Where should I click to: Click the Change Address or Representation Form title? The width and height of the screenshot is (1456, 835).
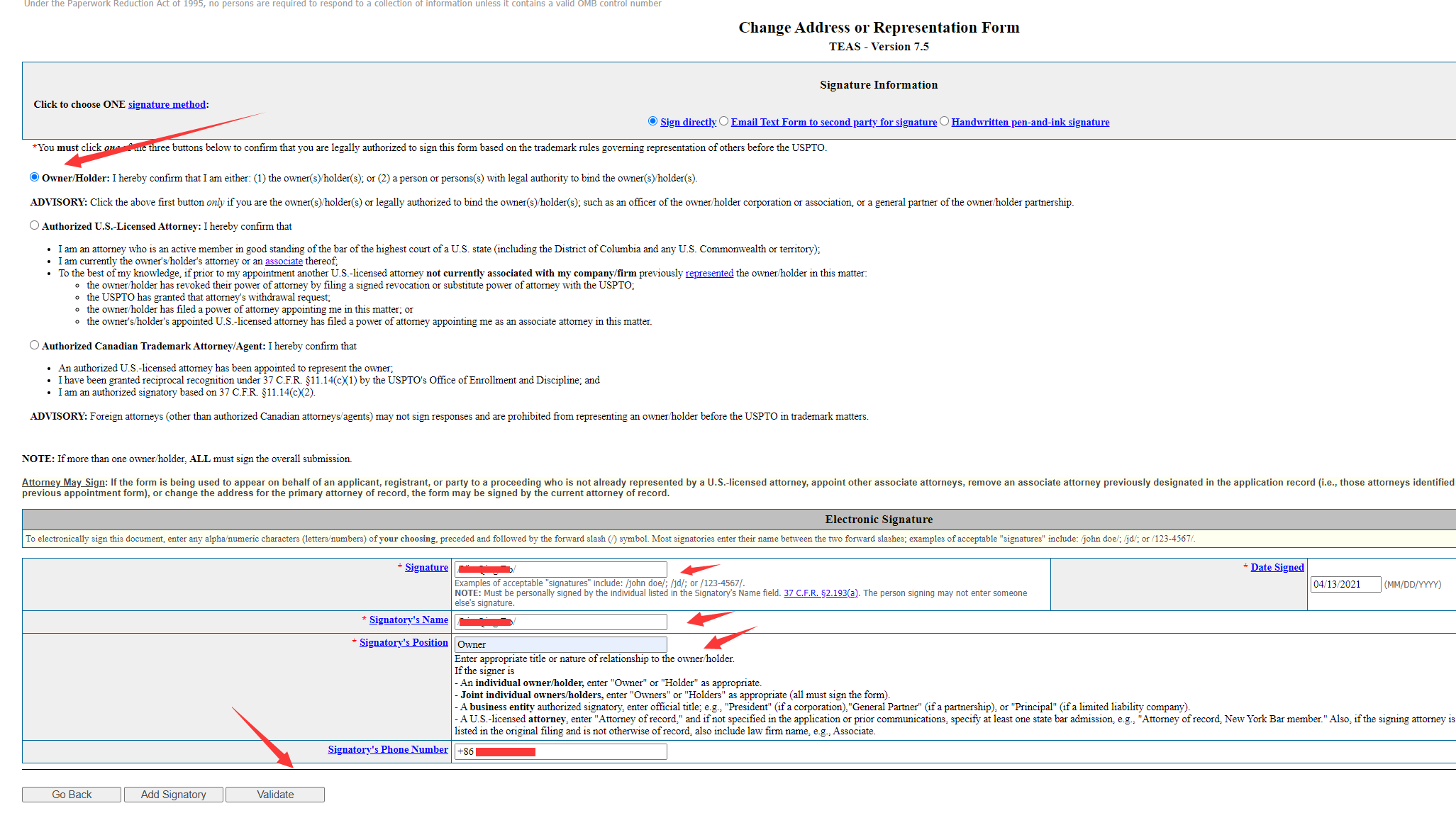(x=879, y=28)
